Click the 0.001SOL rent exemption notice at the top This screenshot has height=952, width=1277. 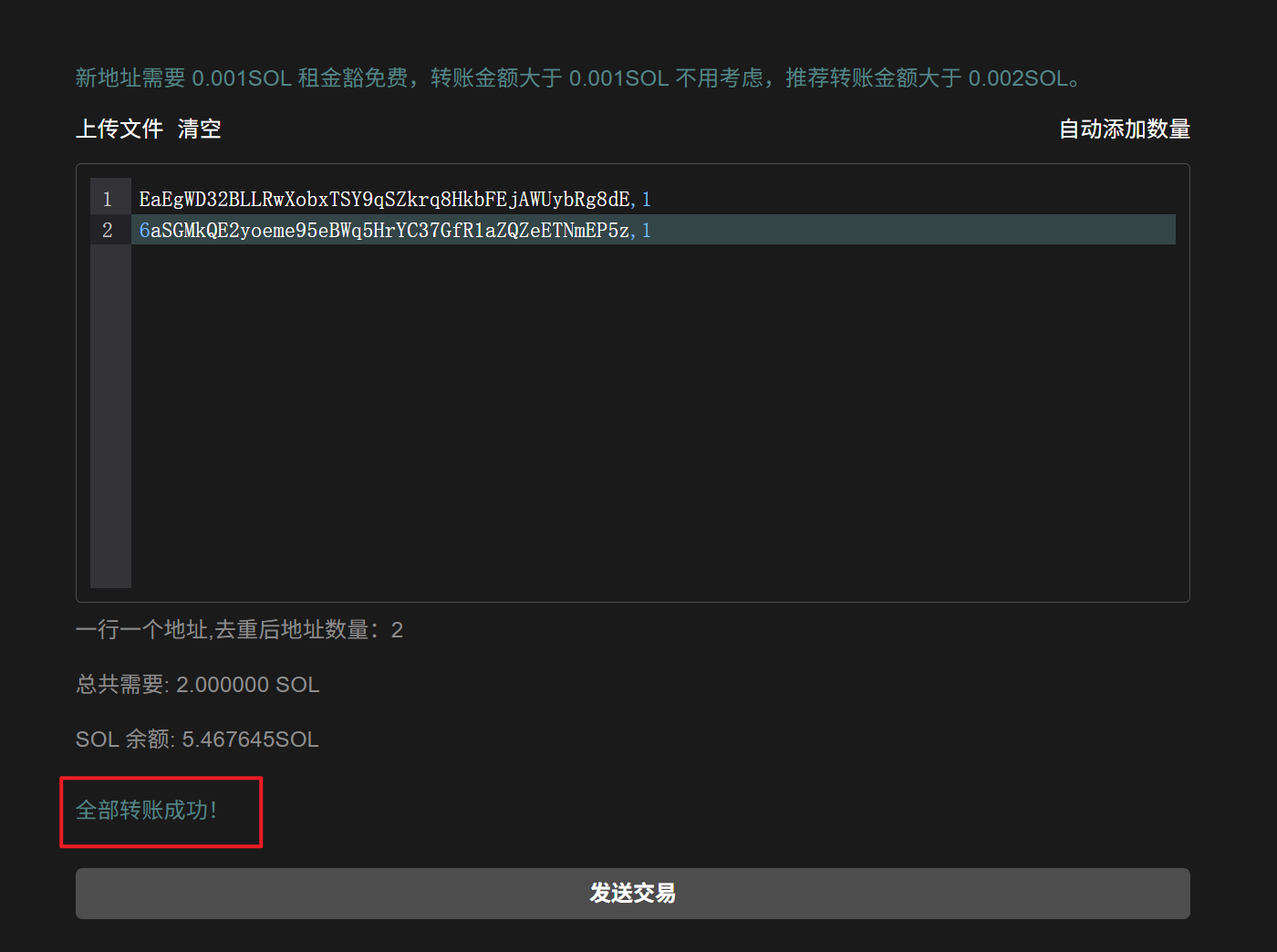click(x=242, y=78)
